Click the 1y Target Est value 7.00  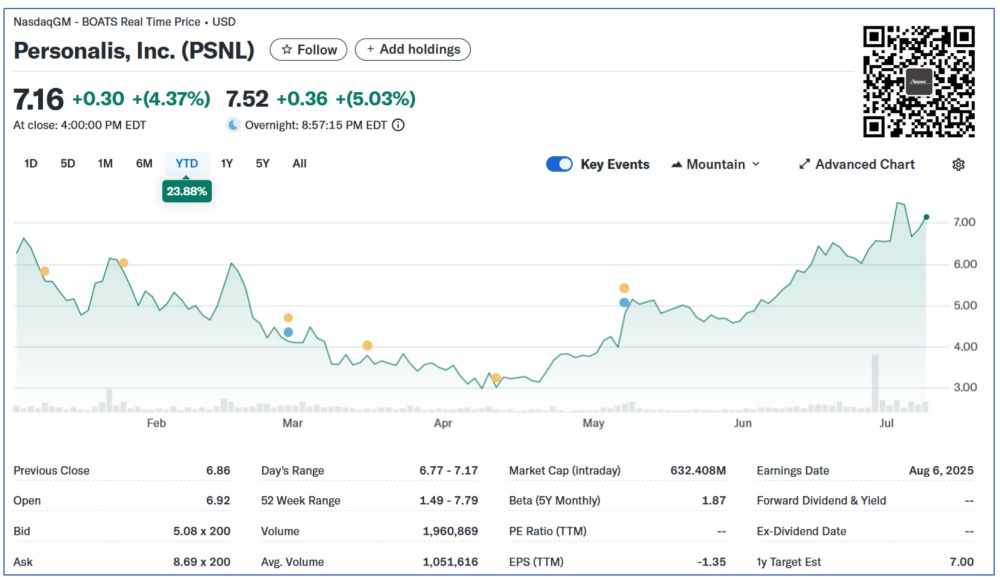962,562
